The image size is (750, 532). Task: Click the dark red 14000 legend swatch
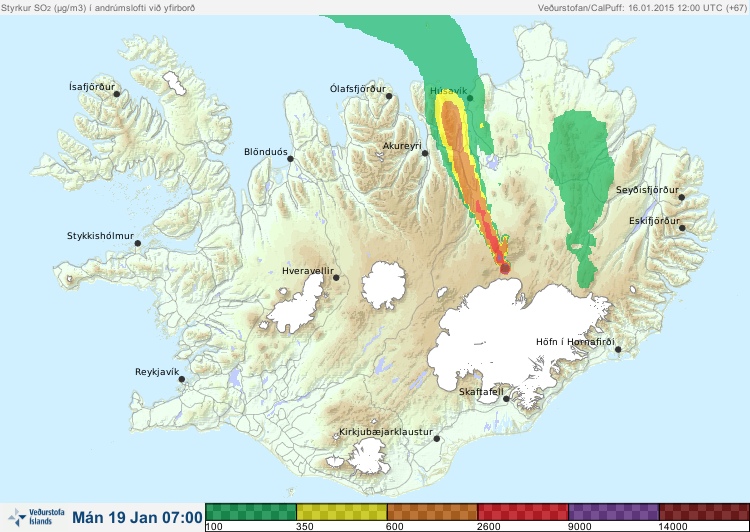704,512
